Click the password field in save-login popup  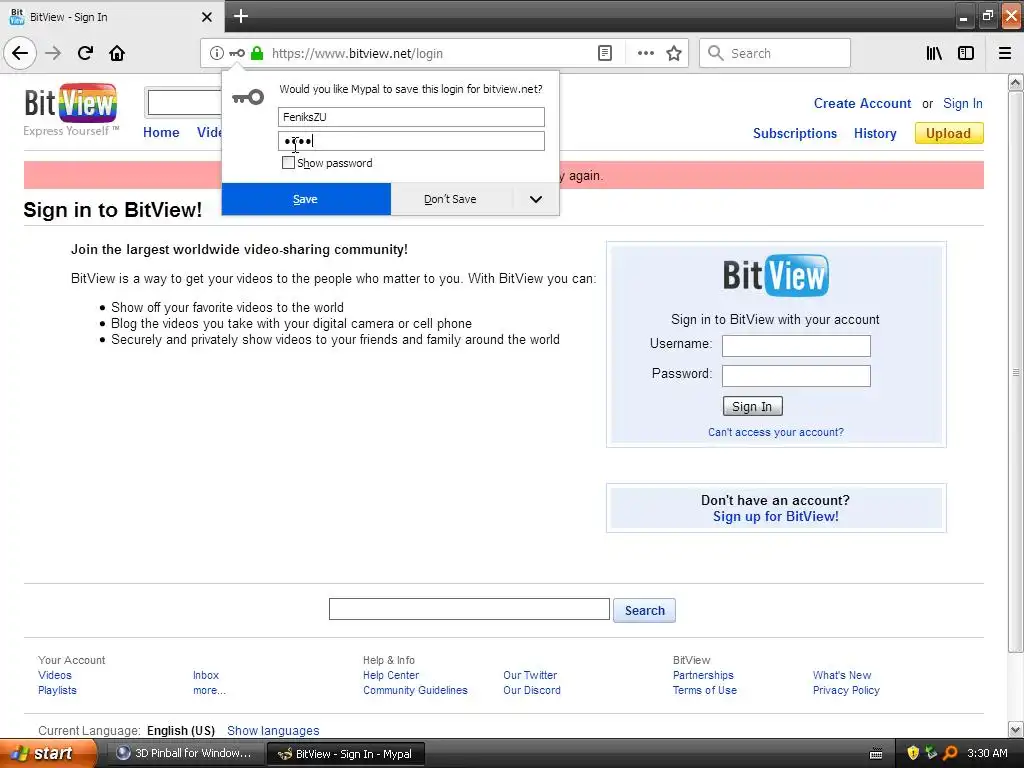click(x=411, y=141)
